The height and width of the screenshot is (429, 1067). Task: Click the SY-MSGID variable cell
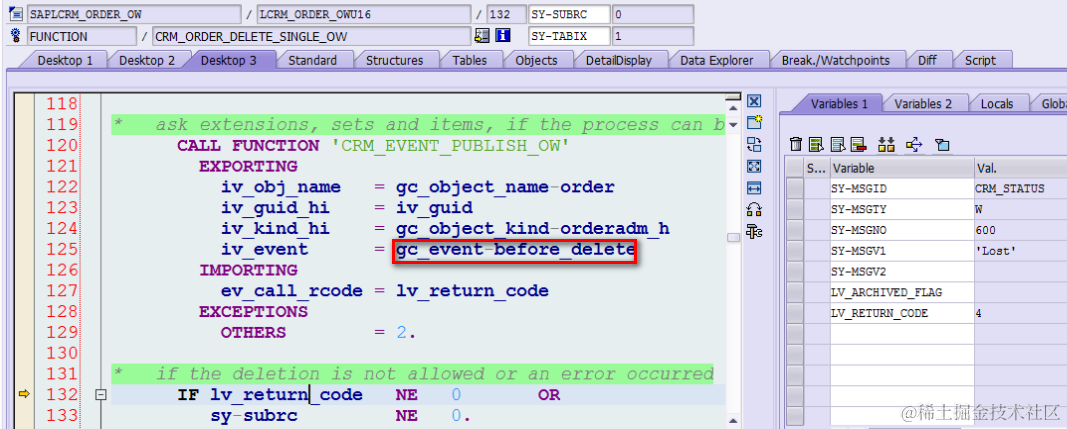pos(902,189)
